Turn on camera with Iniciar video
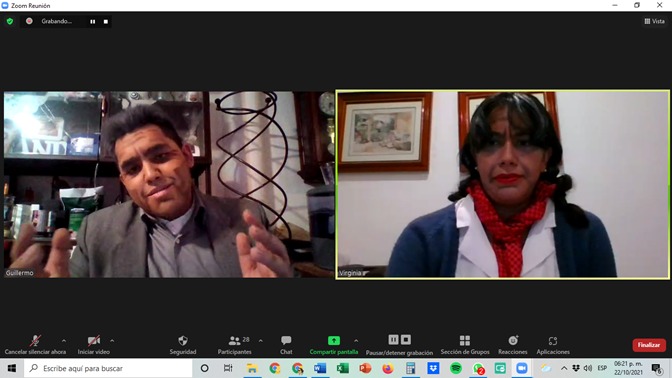The width and height of the screenshot is (672, 378). pos(93,345)
